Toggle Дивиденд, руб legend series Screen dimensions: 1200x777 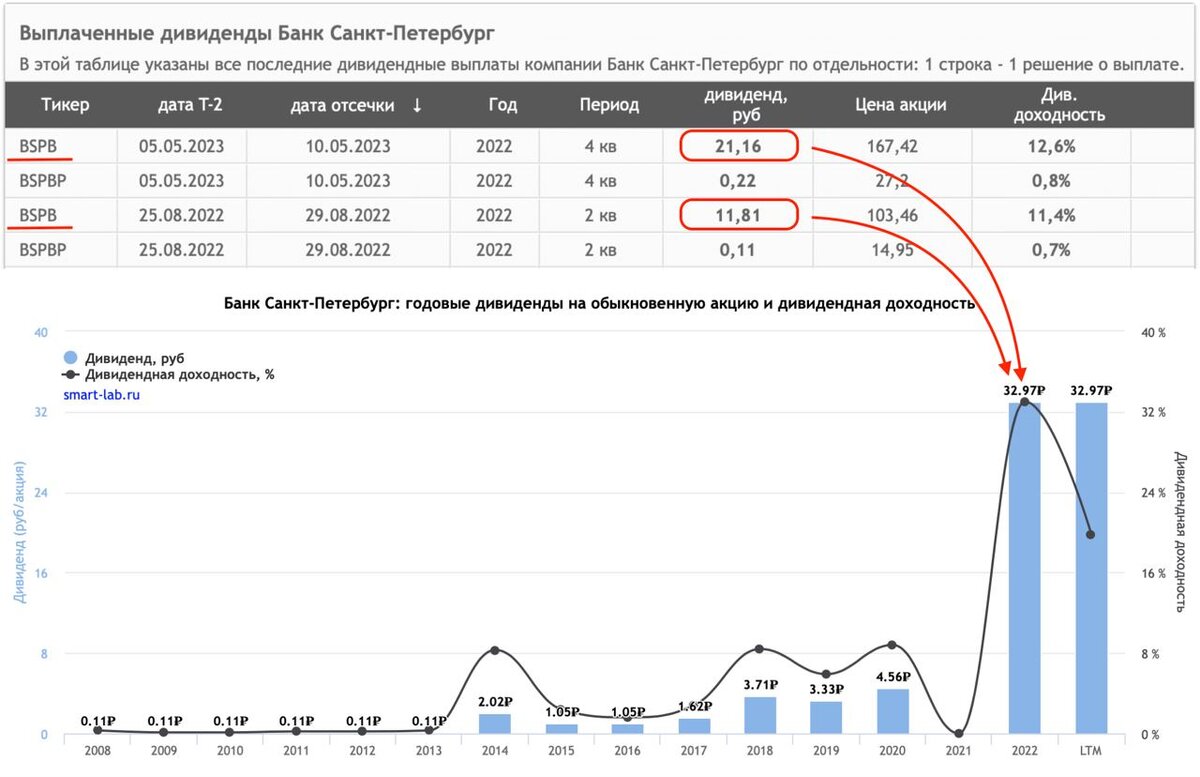[124, 357]
